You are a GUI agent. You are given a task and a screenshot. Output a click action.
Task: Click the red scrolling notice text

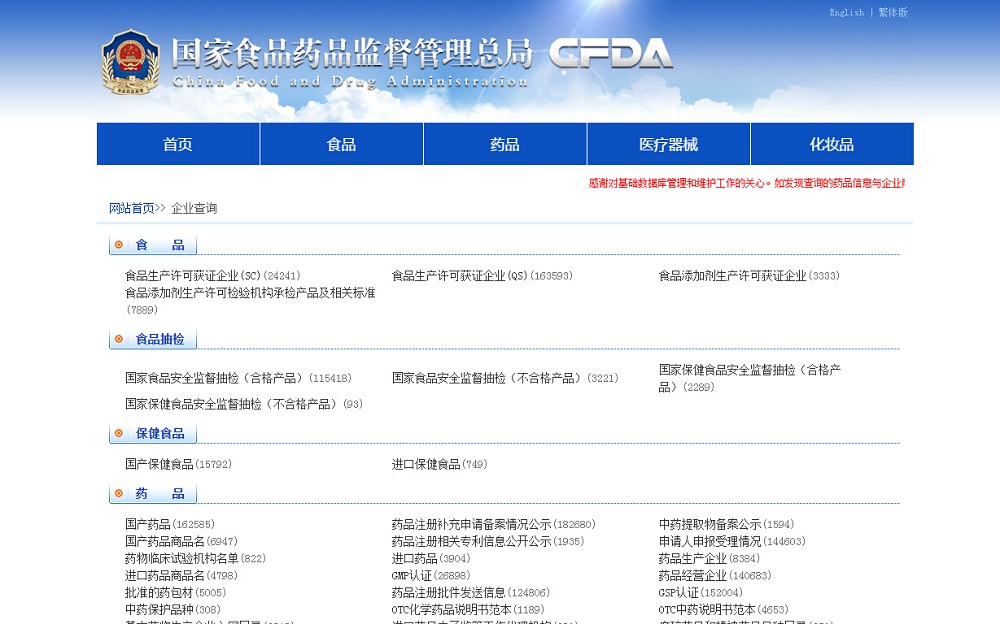(746, 183)
